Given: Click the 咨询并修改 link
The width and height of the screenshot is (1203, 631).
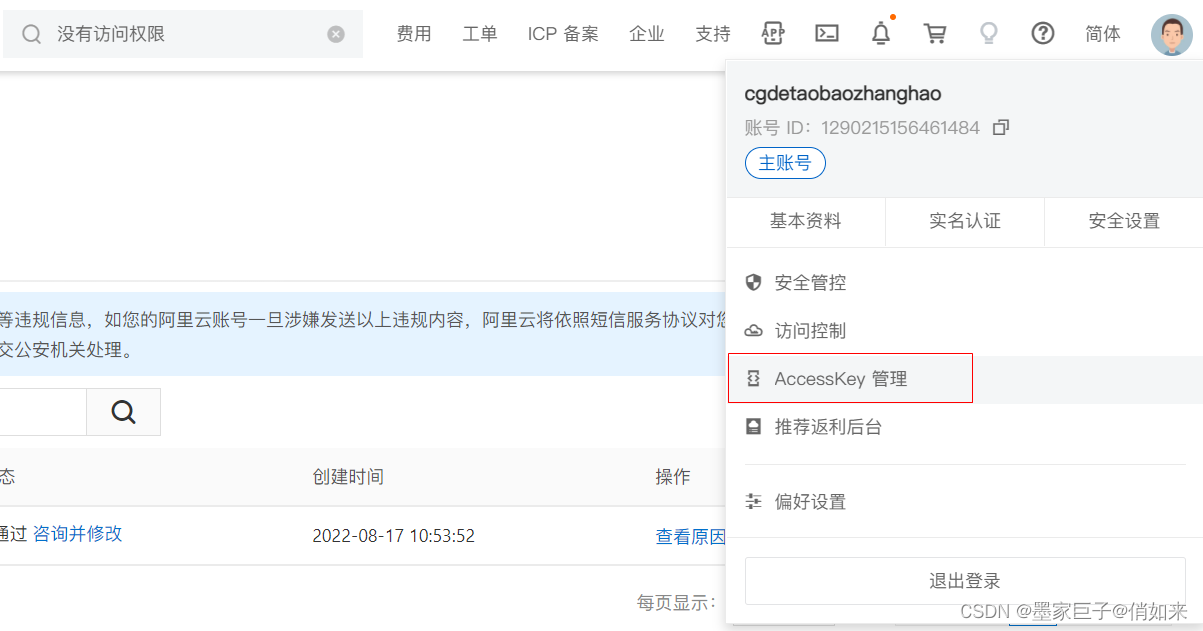Looking at the screenshot, I should [78, 534].
